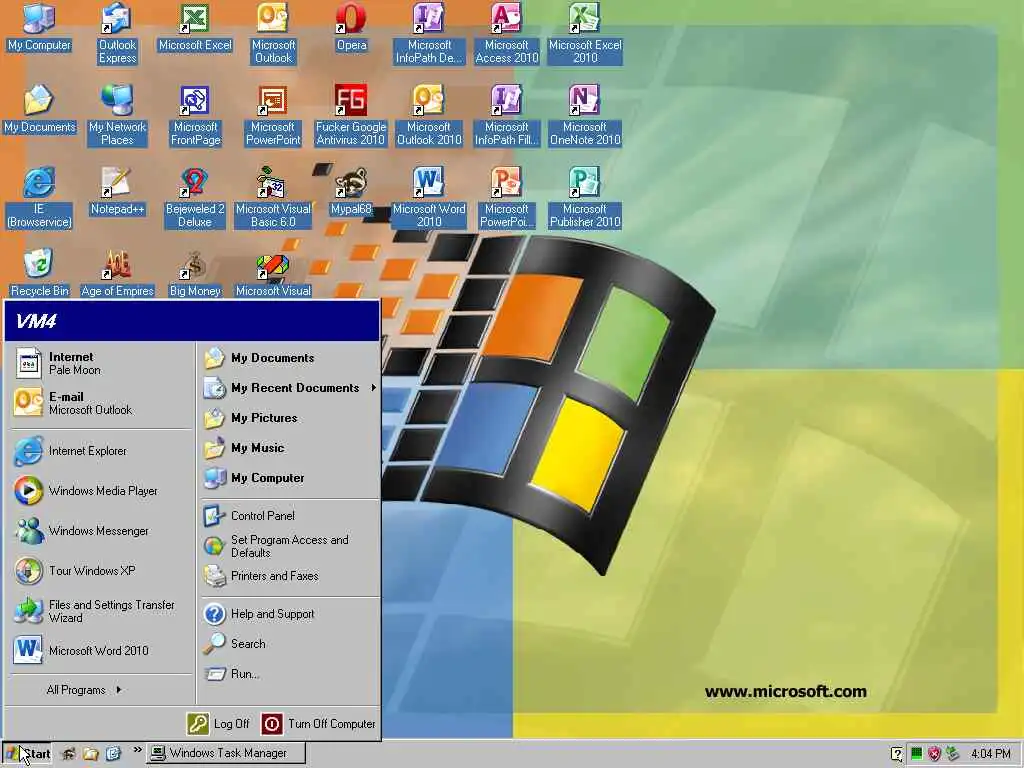Open E-mail Microsoft Outlook in Start menu
This screenshot has width=1024, height=768.
pyautogui.click(x=101, y=403)
